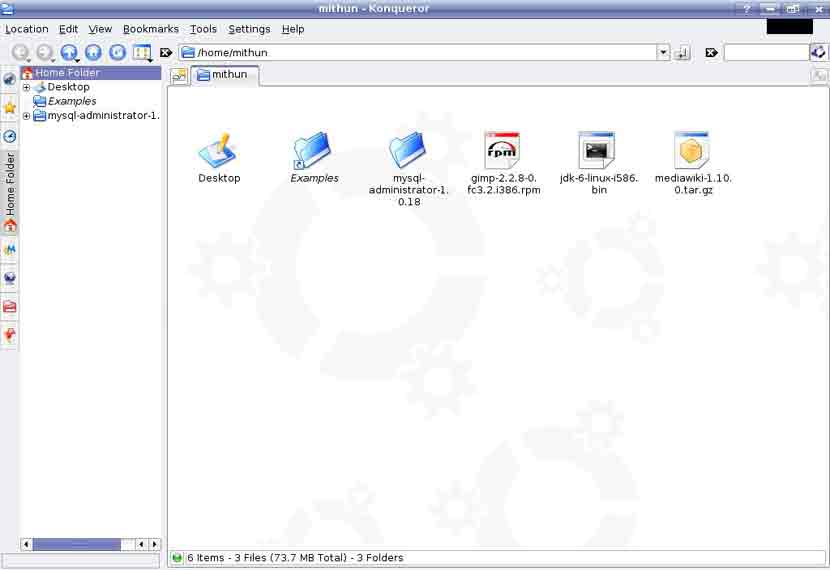The width and height of the screenshot is (830, 570).
Task: Open the Services sidebar panel icon
Action: pyautogui.click(x=10, y=334)
